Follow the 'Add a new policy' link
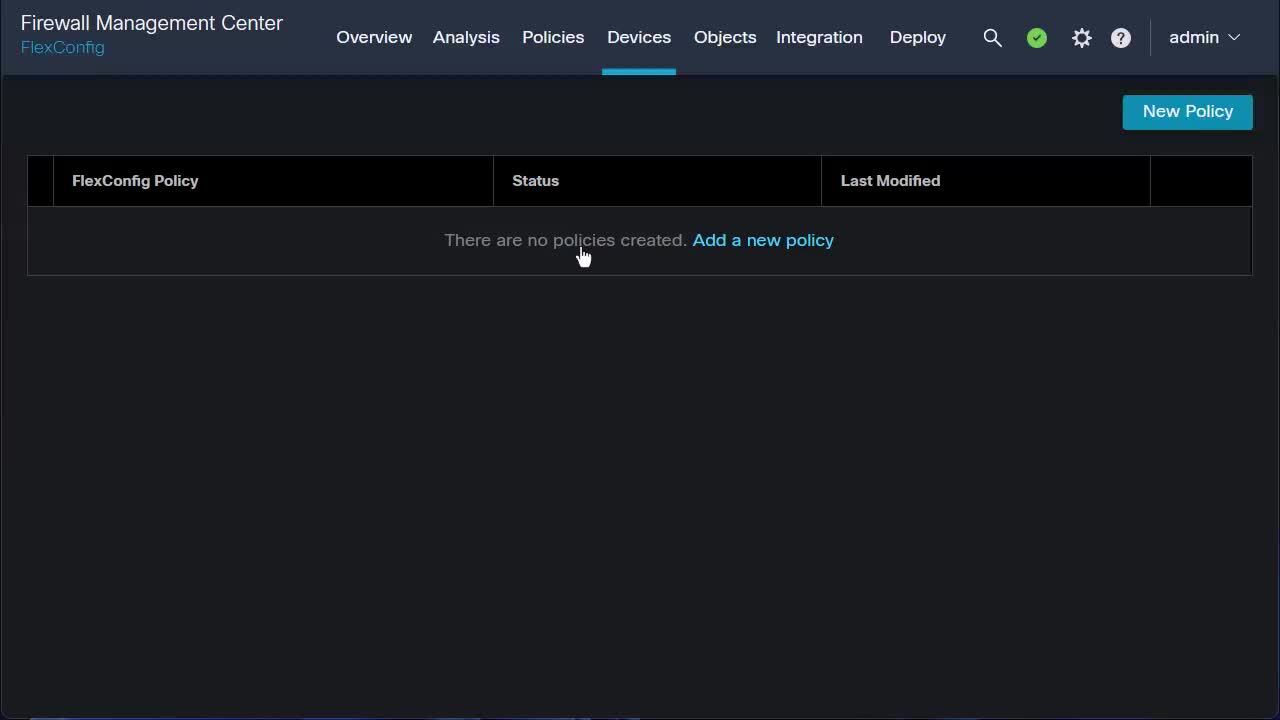Image resolution: width=1280 pixels, height=720 pixels. click(x=763, y=240)
